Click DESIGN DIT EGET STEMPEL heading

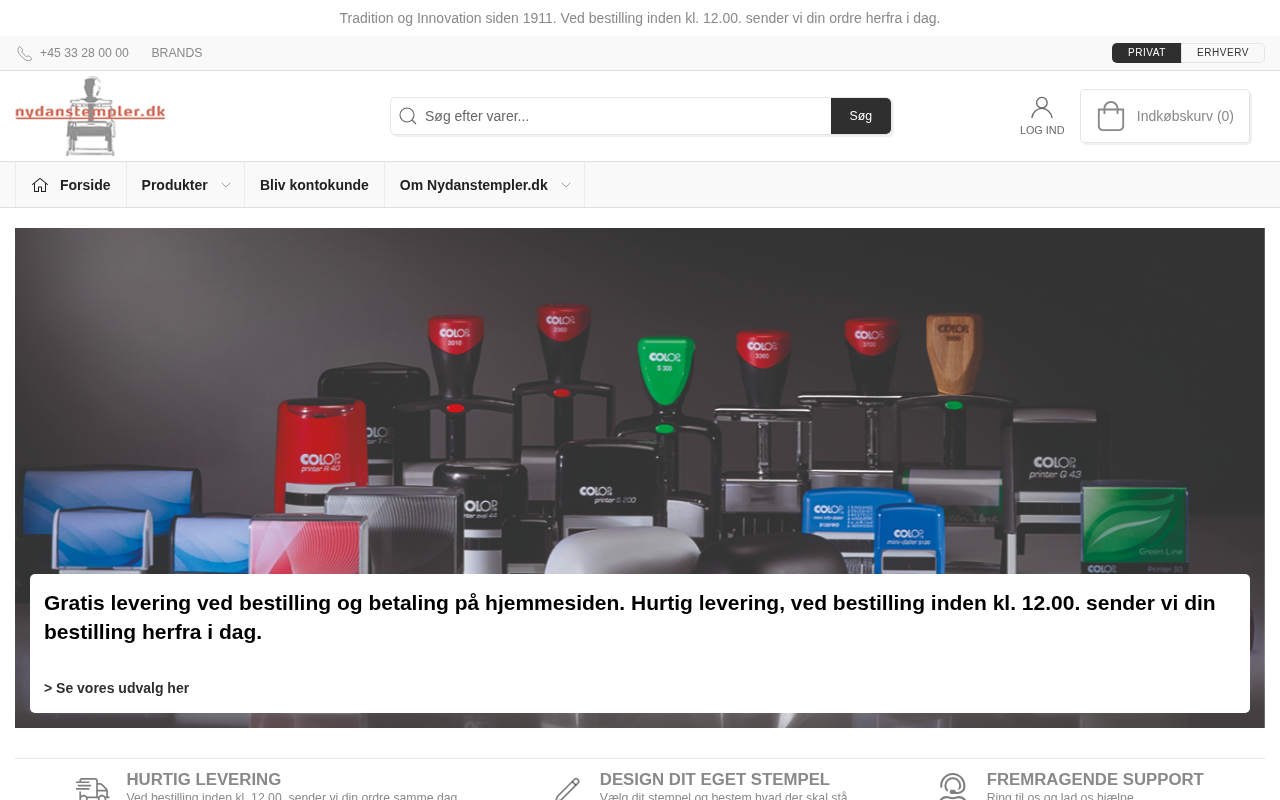(715, 779)
